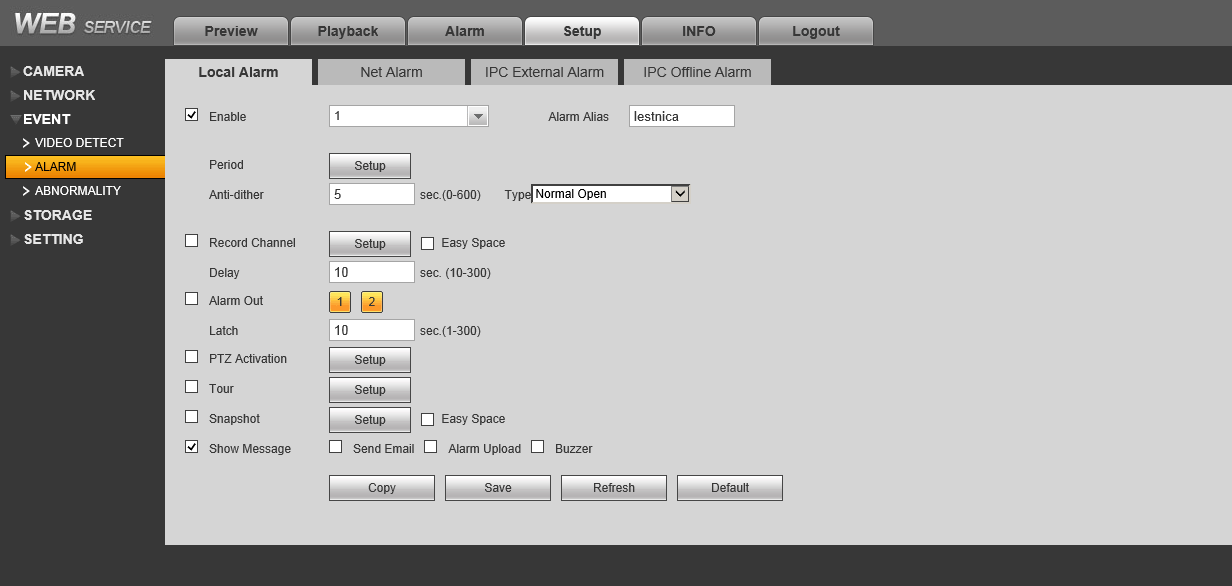Click Period Setup button

[370, 166]
